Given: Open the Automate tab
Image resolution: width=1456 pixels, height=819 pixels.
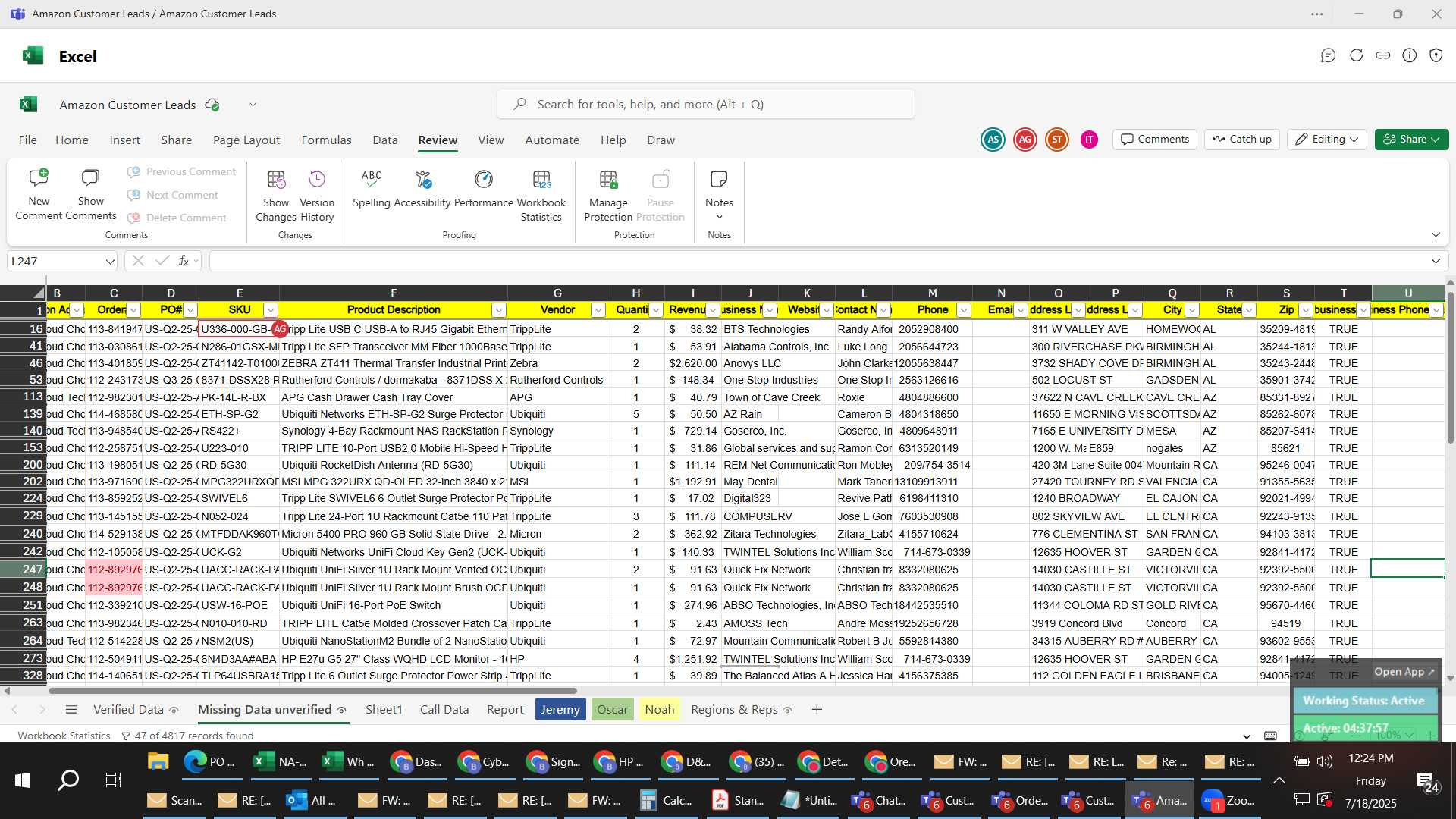Looking at the screenshot, I should pos(552,140).
